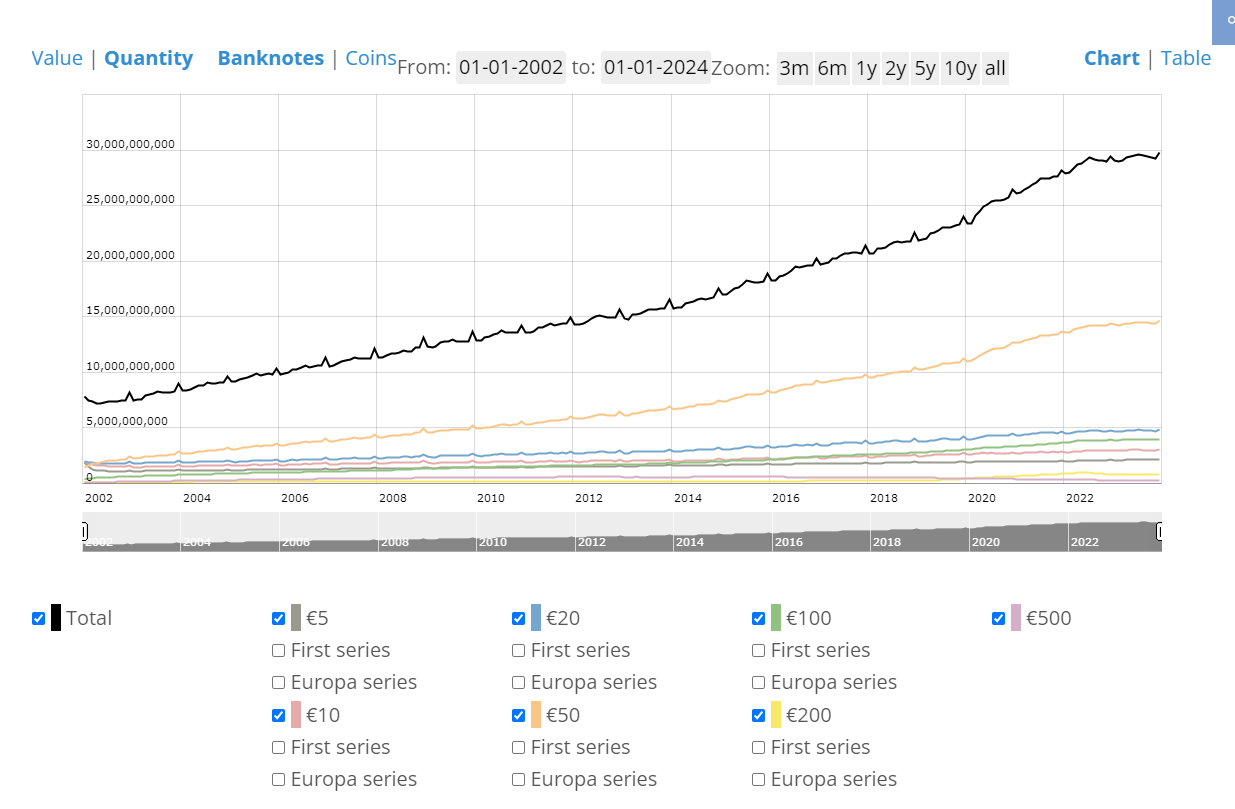Click the left handle of range navigator
1235x809 pixels.
point(84,532)
